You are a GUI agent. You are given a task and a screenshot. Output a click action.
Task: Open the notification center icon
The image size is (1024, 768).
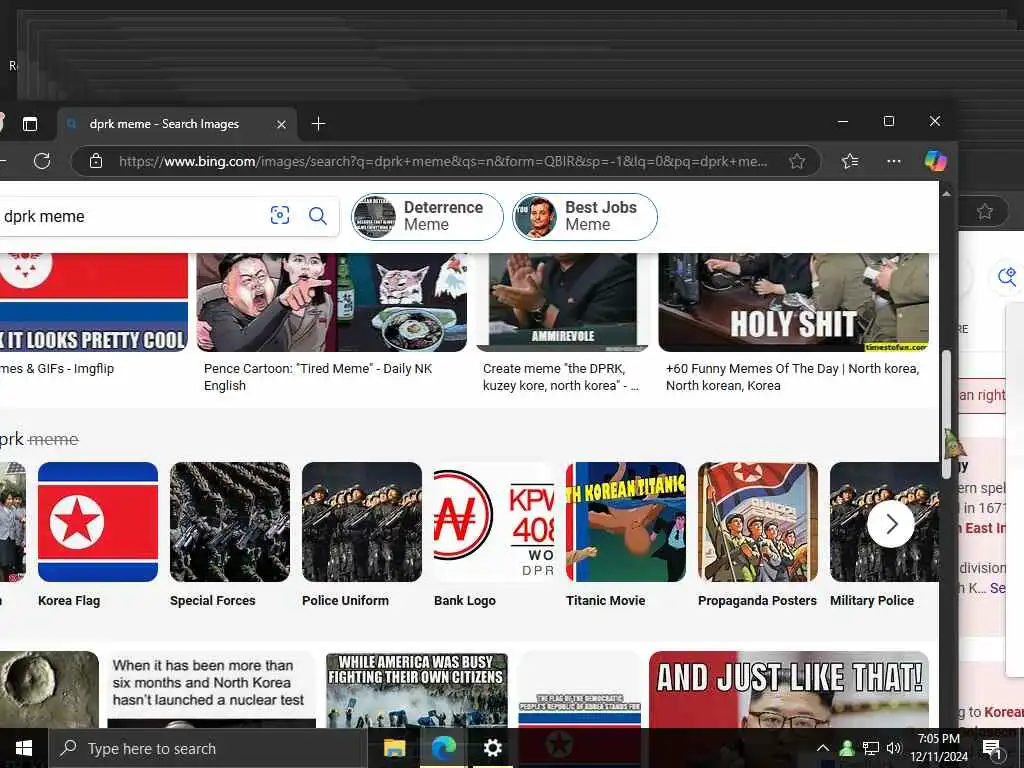click(992, 748)
